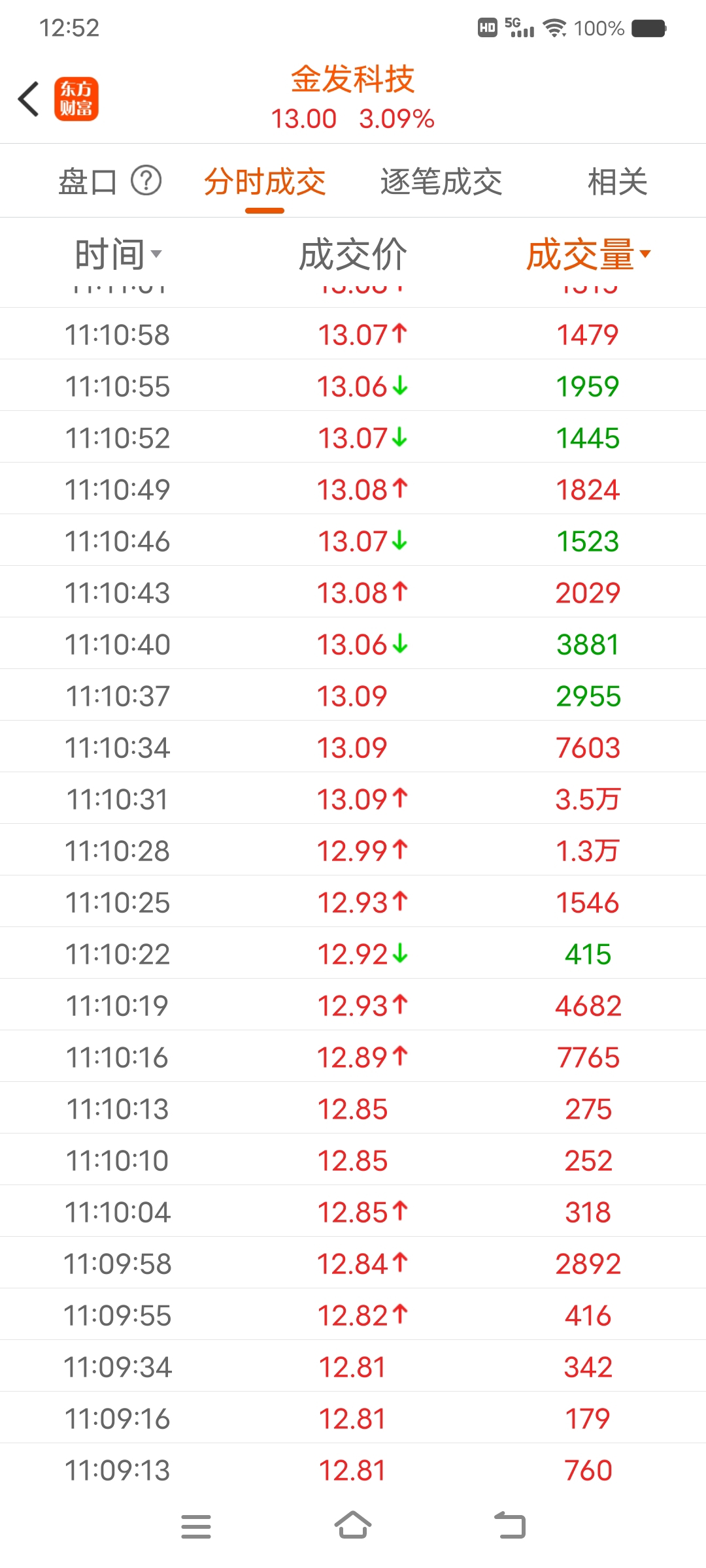This screenshot has width=706, height=1568.
Task: Tap the 金发科技 stock title
Action: coord(353,80)
